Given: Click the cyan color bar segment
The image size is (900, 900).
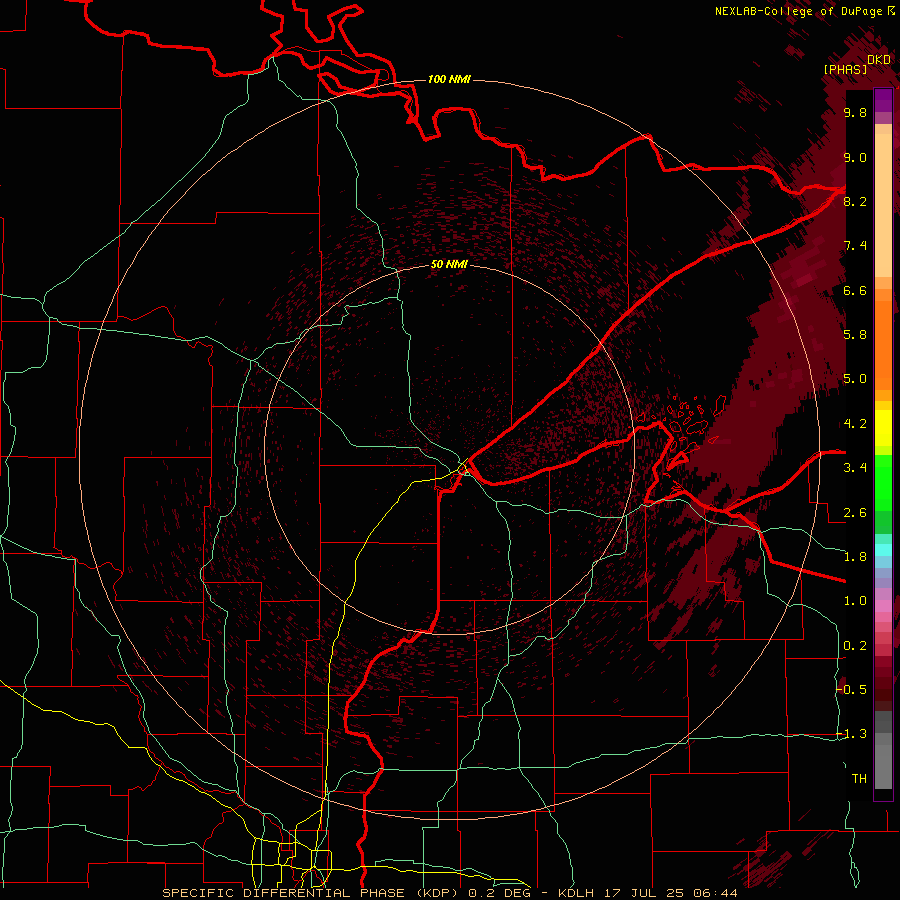Looking at the screenshot, I should [883, 550].
